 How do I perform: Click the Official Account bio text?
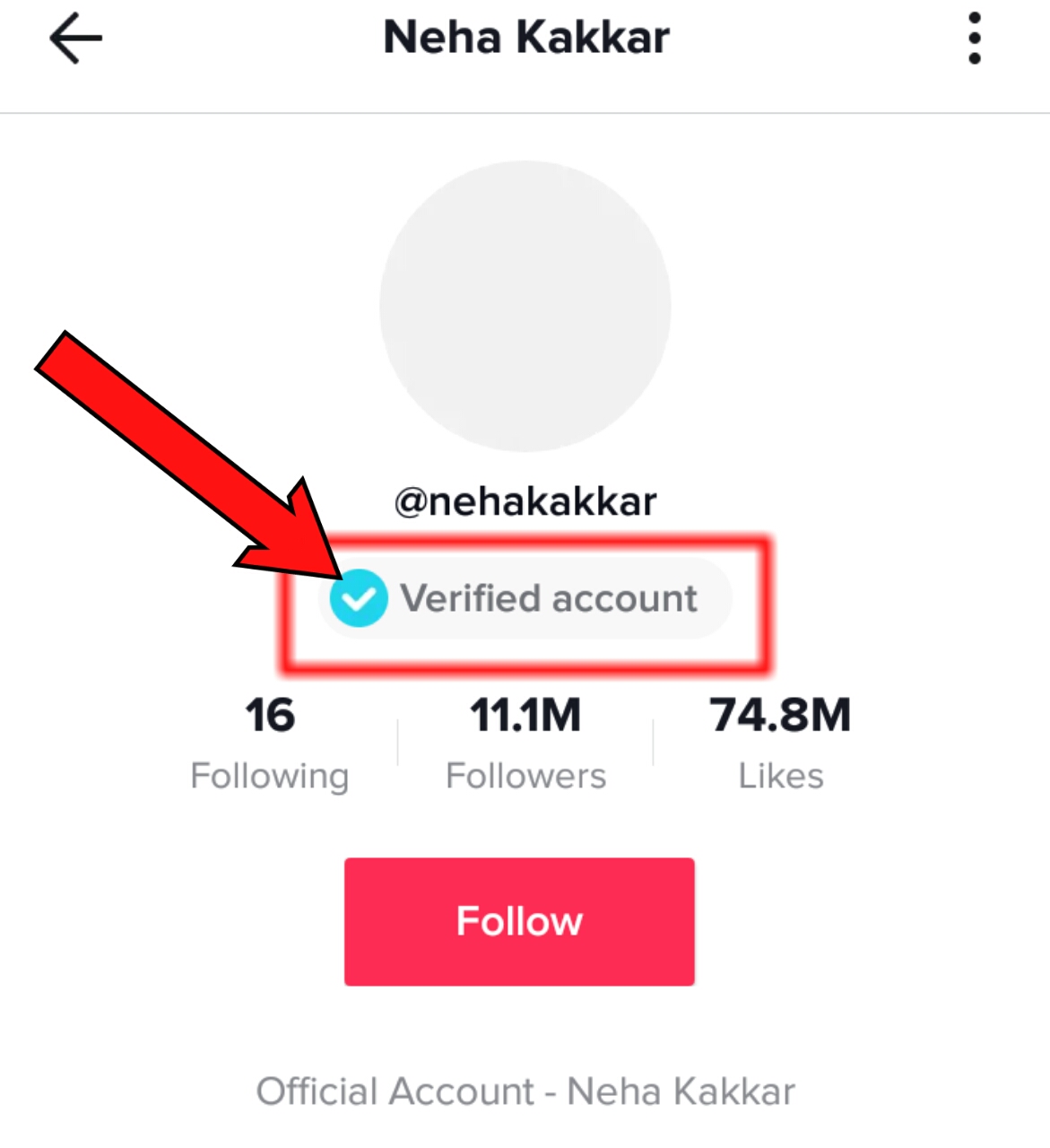(525, 1091)
